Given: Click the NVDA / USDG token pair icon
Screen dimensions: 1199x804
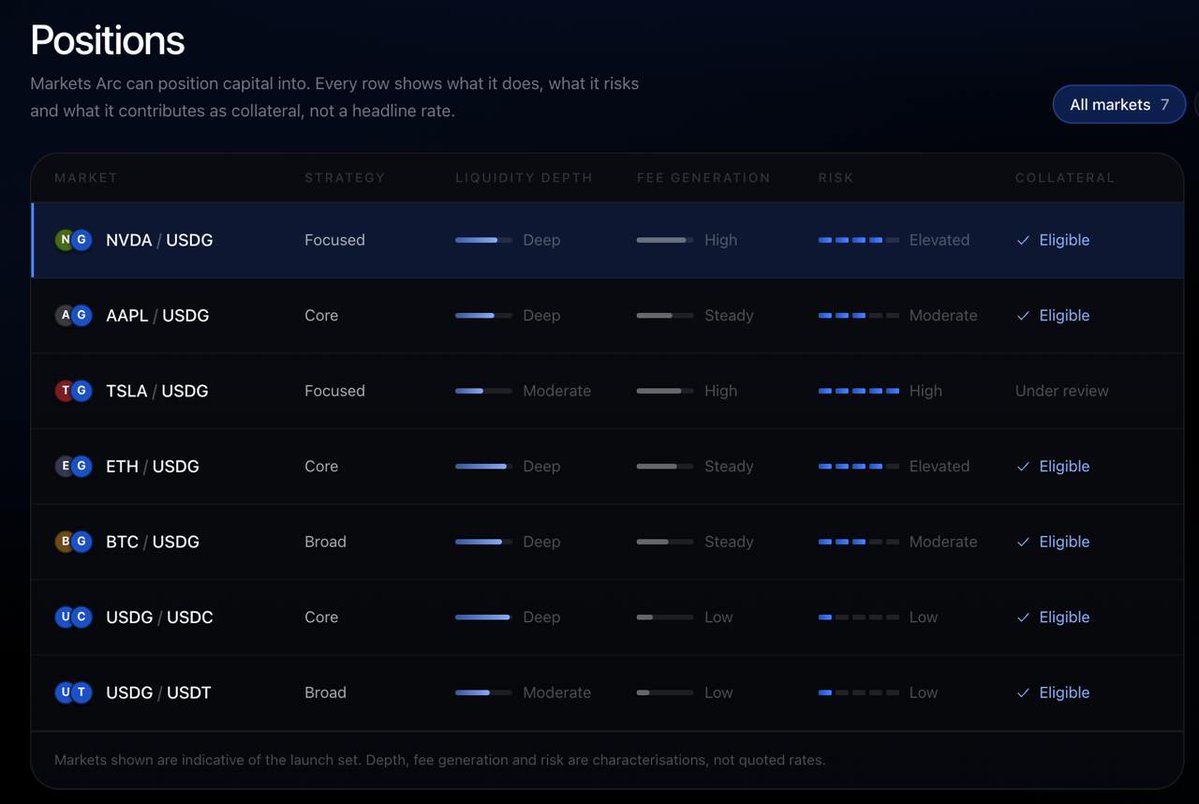Looking at the screenshot, I should (73, 239).
